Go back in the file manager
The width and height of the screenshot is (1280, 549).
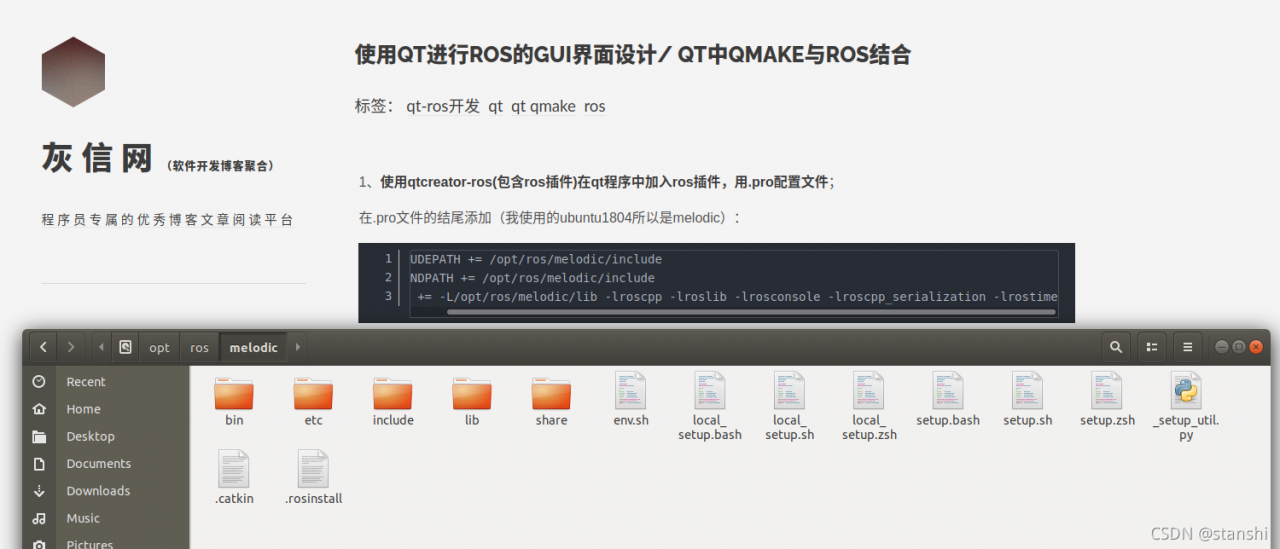(x=43, y=347)
